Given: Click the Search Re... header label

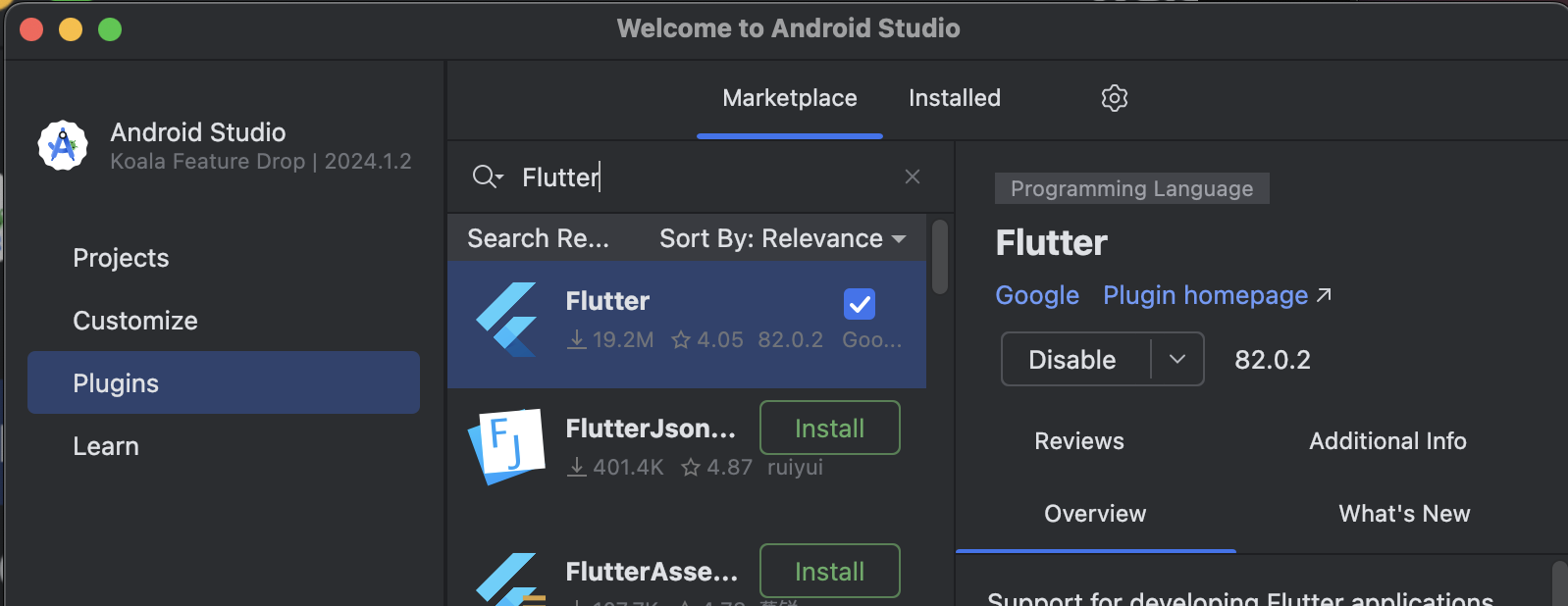Looking at the screenshot, I should click(x=538, y=238).
